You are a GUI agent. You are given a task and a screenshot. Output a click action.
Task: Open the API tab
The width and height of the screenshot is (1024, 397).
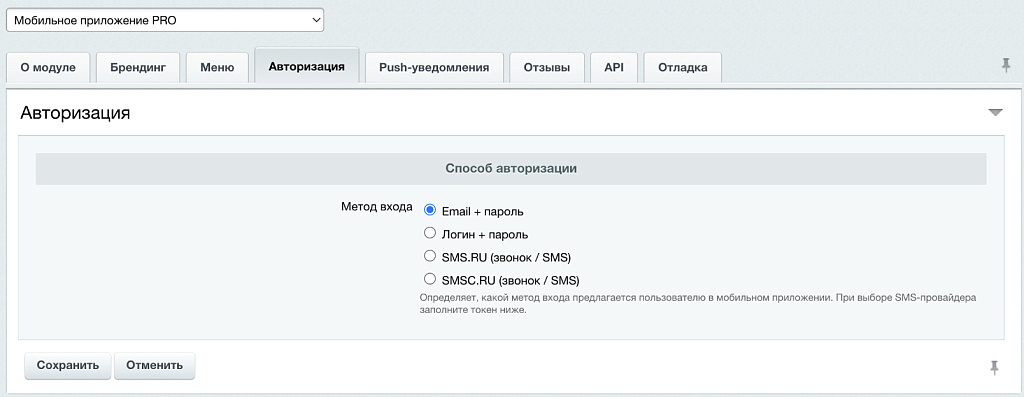pyautogui.click(x=614, y=67)
